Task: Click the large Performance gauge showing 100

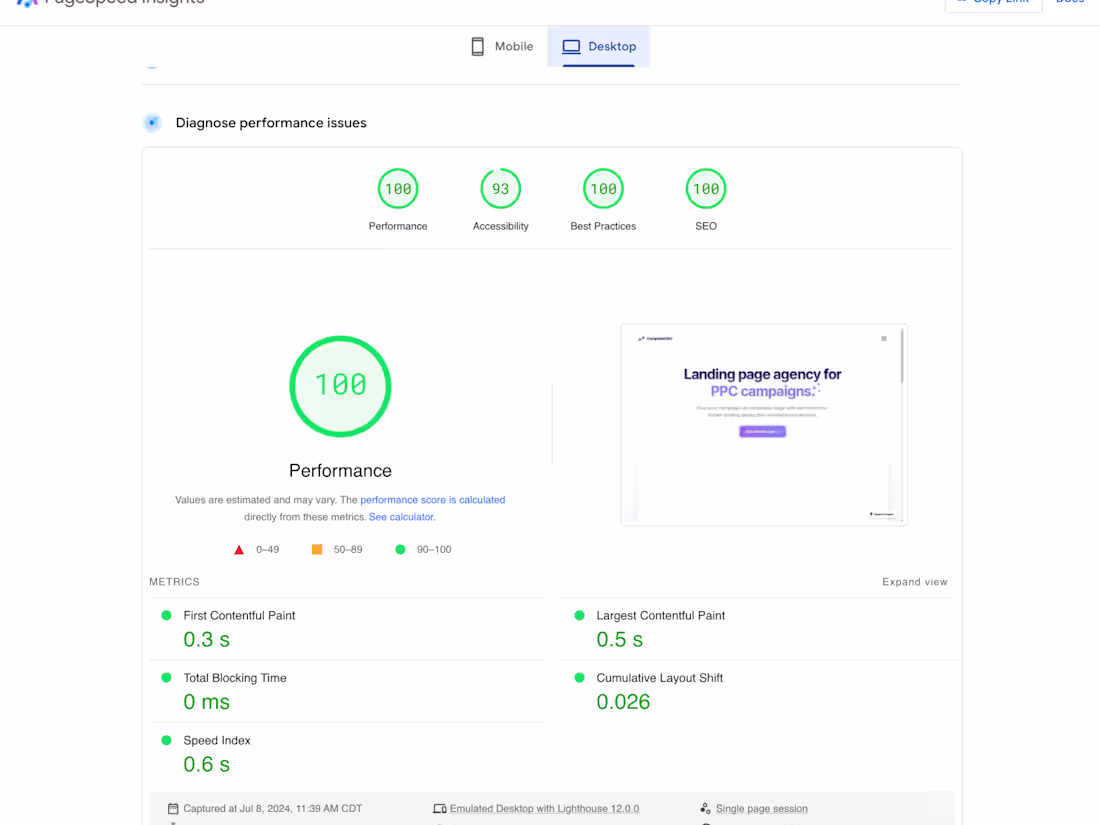Action: click(x=340, y=388)
